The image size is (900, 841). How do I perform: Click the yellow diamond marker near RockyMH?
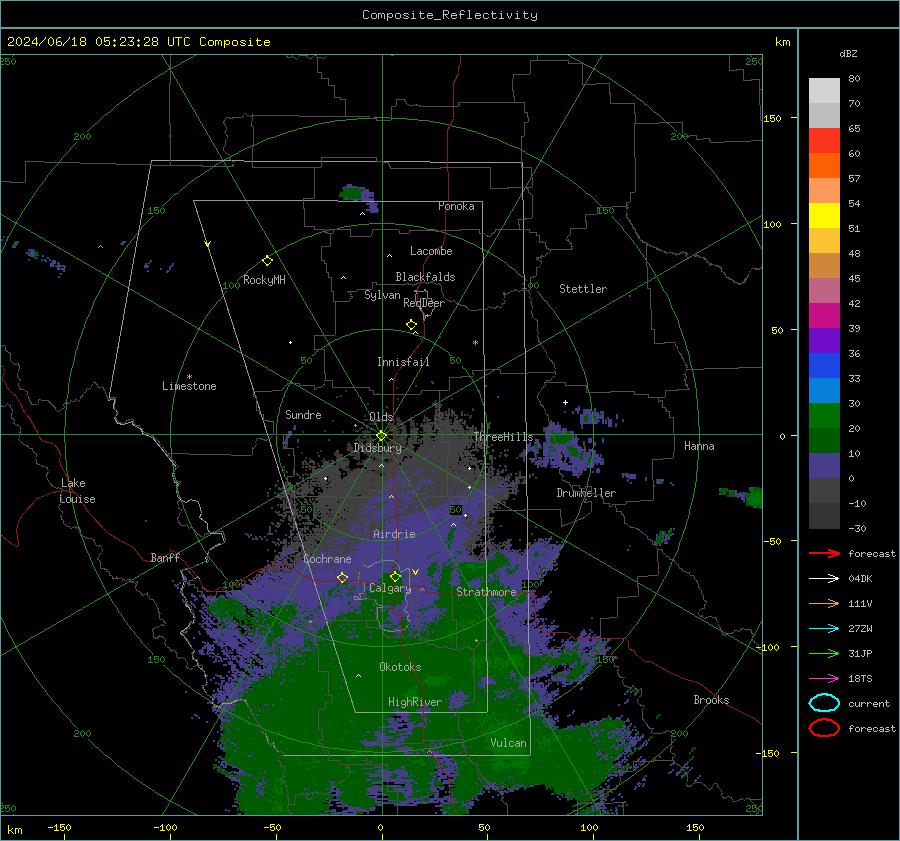tap(267, 261)
